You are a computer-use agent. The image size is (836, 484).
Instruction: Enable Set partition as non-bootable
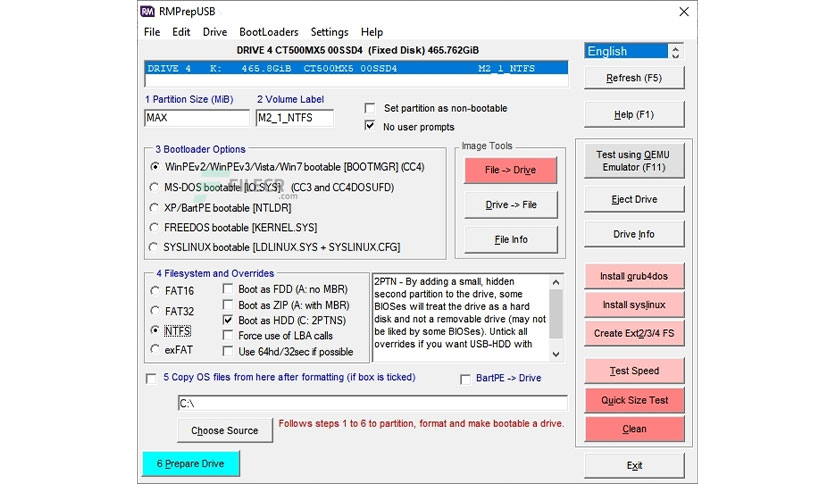click(369, 108)
